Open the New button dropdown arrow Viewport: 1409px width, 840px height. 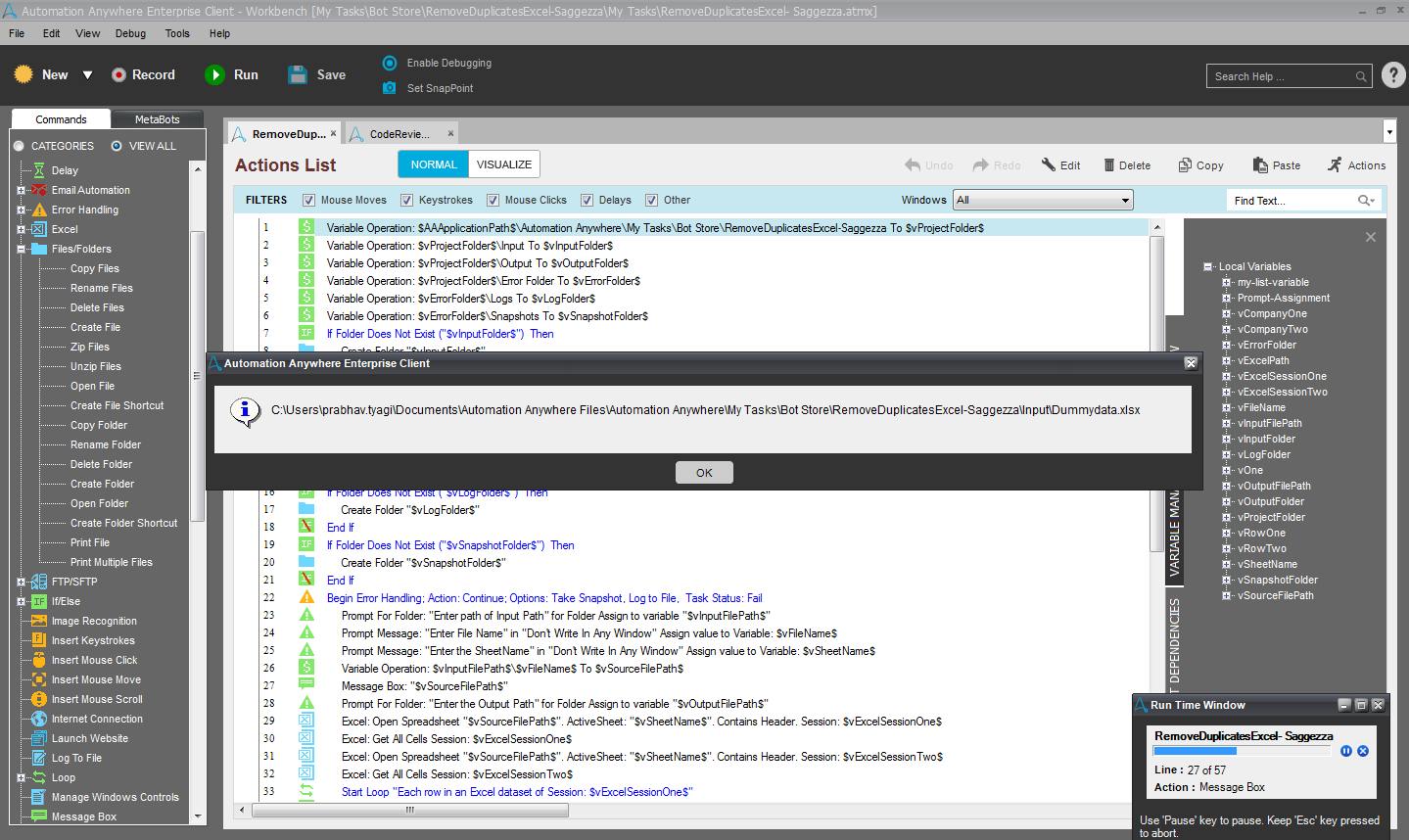point(87,75)
